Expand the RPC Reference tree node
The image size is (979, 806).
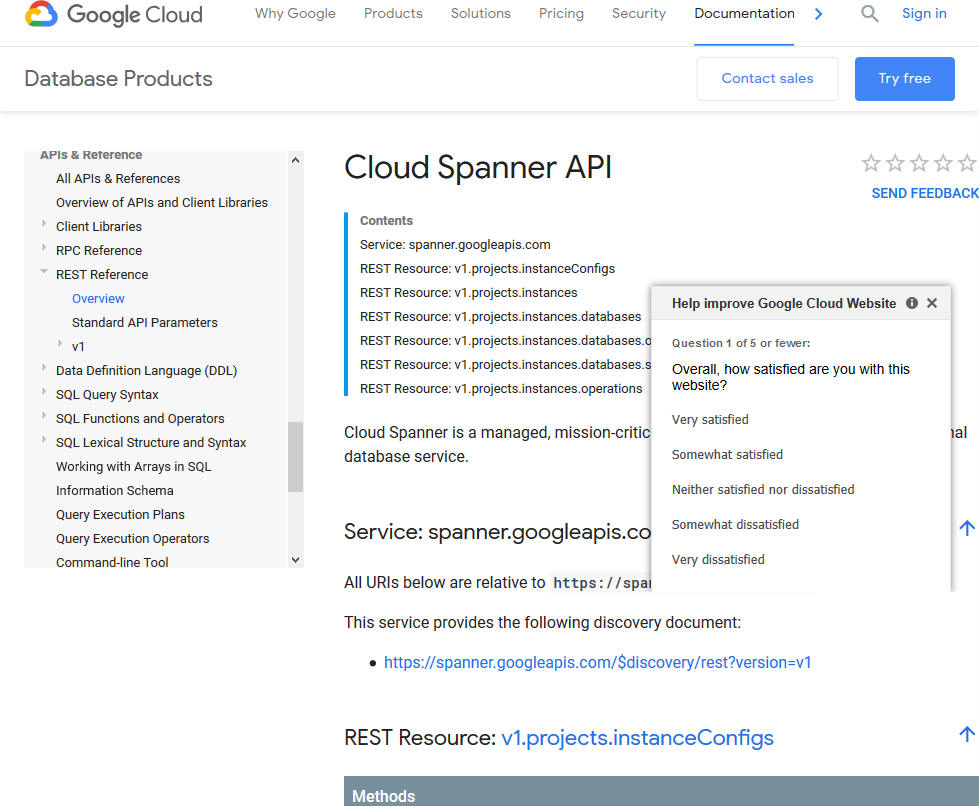(x=44, y=247)
